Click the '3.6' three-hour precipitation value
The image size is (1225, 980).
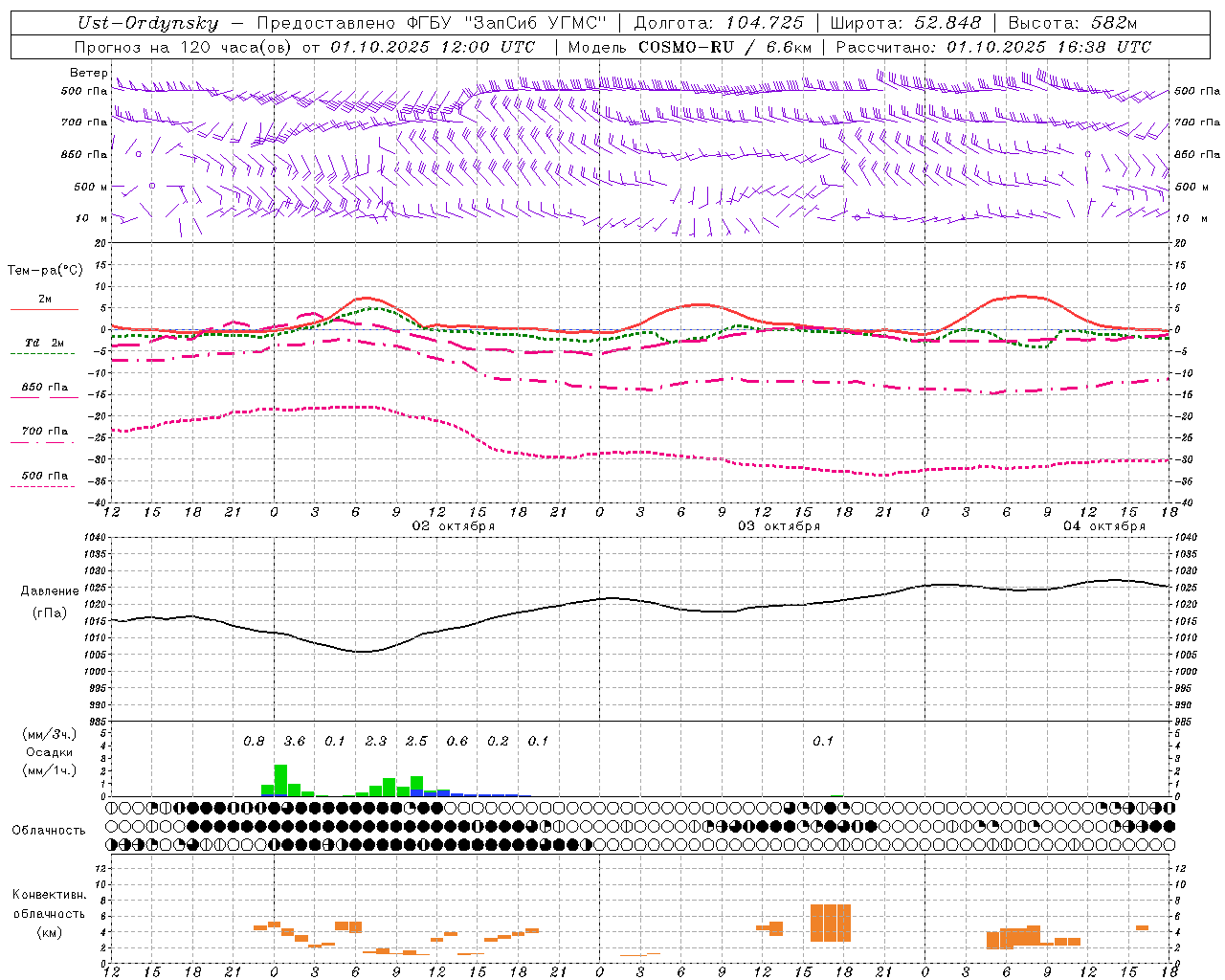(x=295, y=742)
